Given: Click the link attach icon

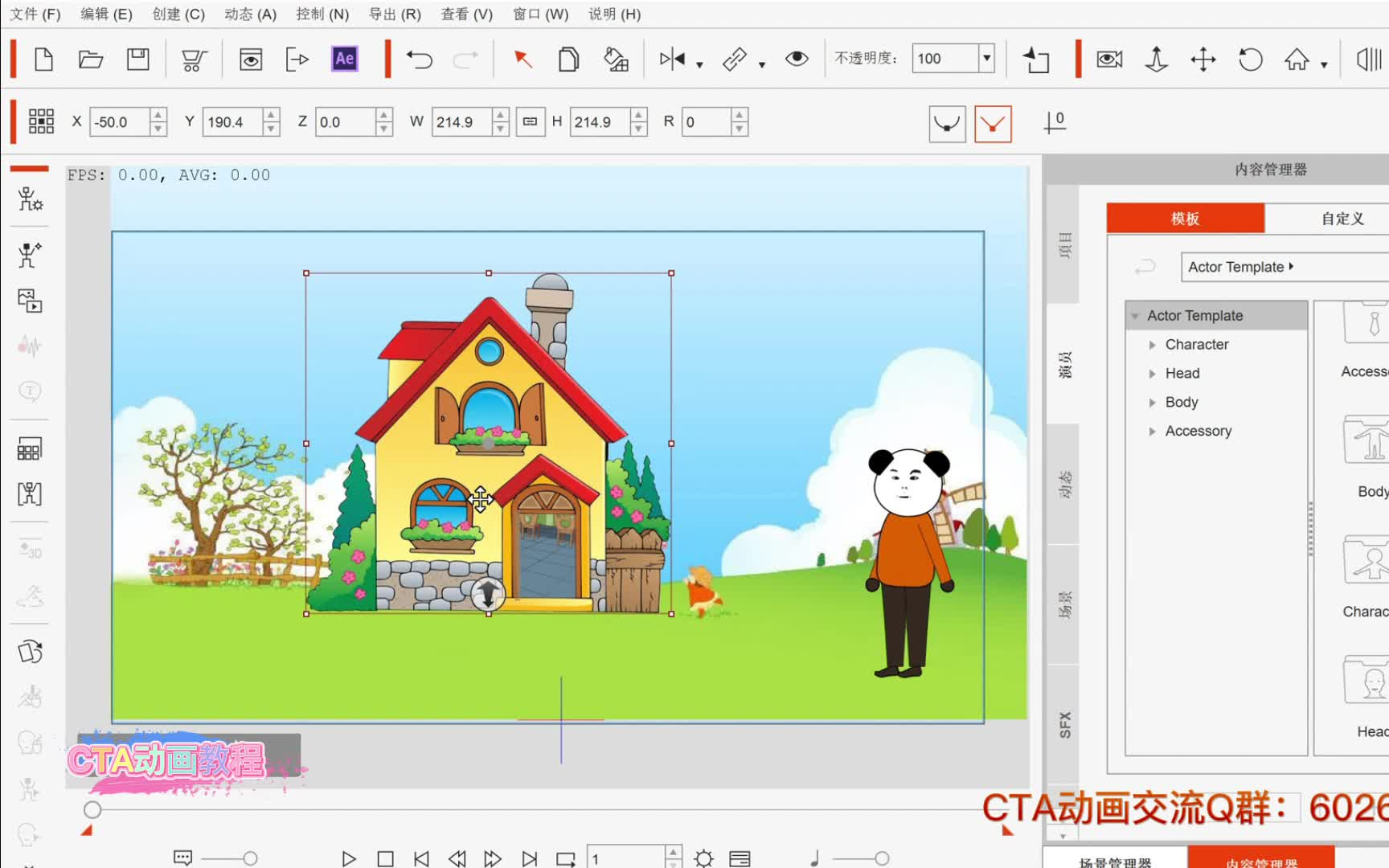Looking at the screenshot, I should coord(735,59).
